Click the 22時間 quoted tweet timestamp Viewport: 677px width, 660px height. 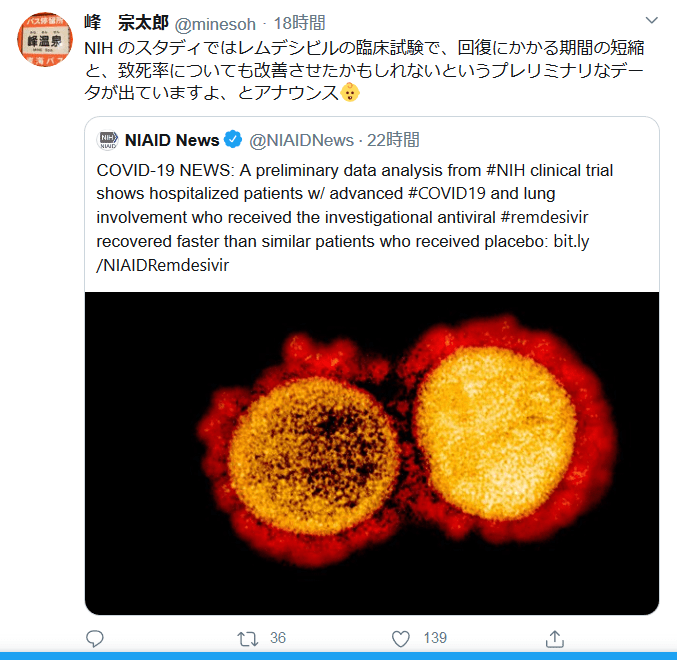393,140
